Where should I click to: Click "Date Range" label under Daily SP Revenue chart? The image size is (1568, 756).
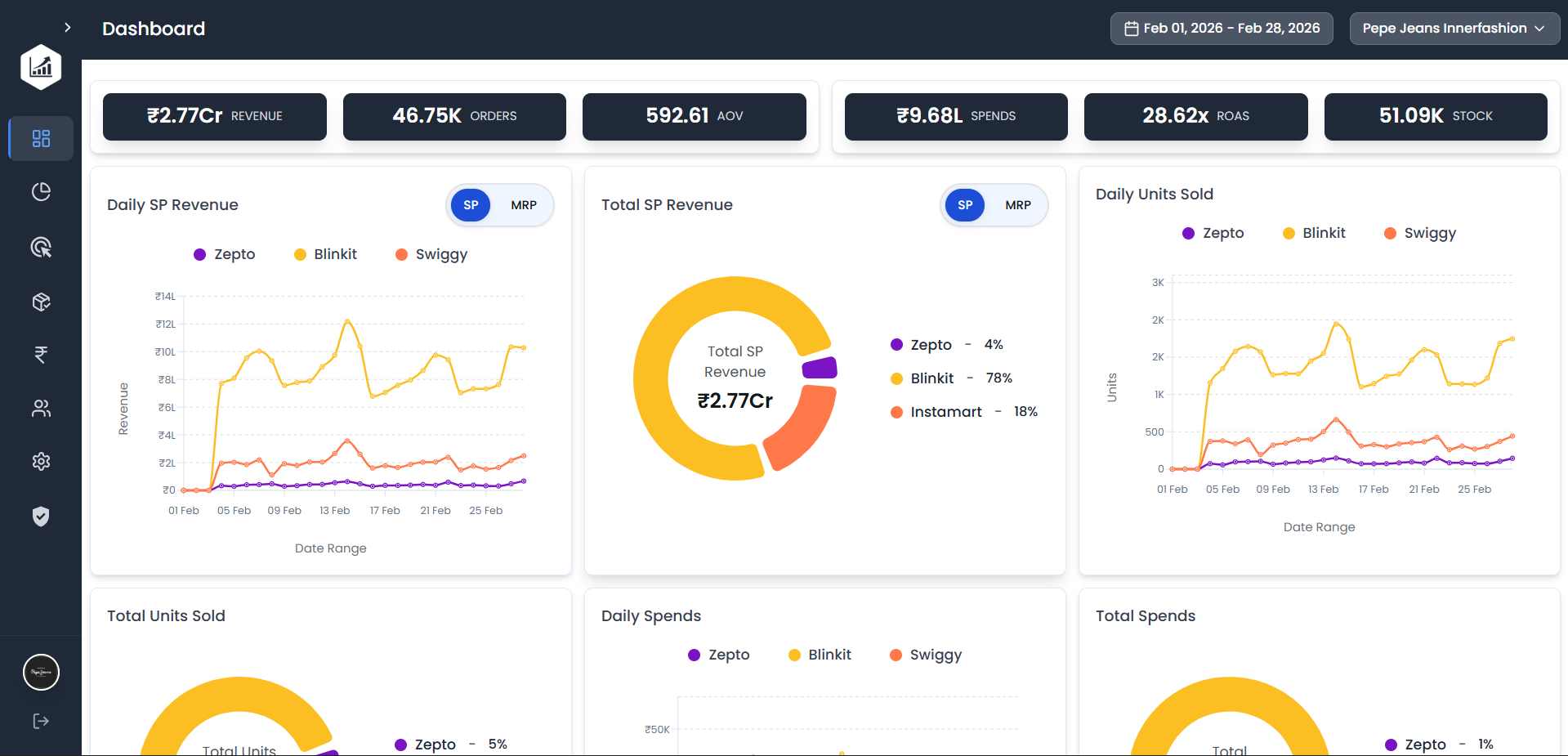pyautogui.click(x=331, y=548)
